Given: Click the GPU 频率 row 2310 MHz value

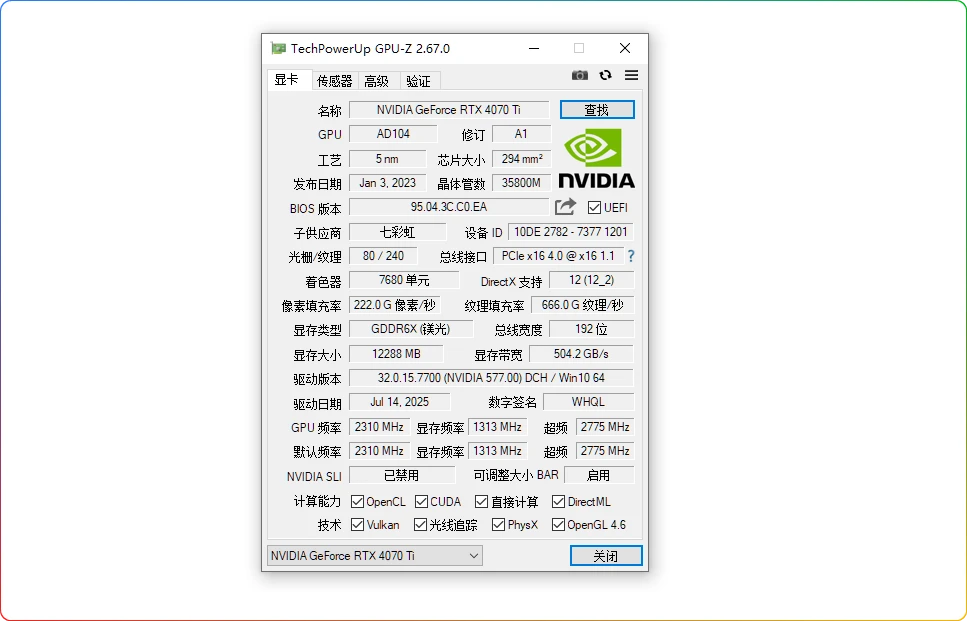Looking at the screenshot, I should pos(379,427).
